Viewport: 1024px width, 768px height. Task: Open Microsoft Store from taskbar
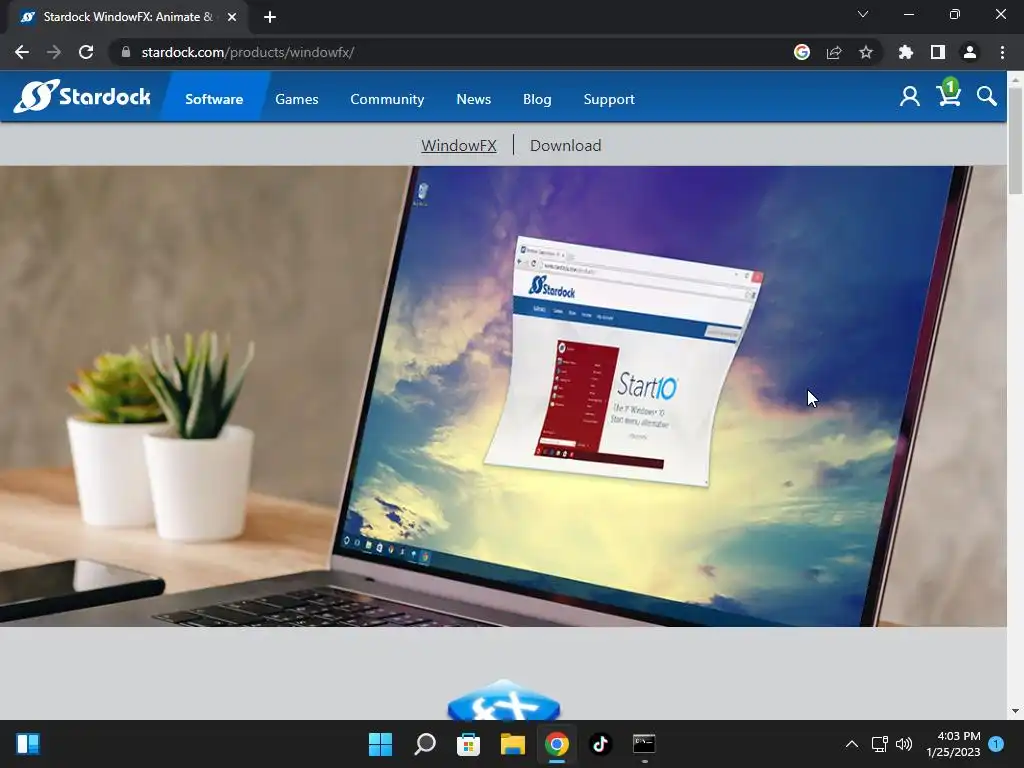tap(468, 744)
